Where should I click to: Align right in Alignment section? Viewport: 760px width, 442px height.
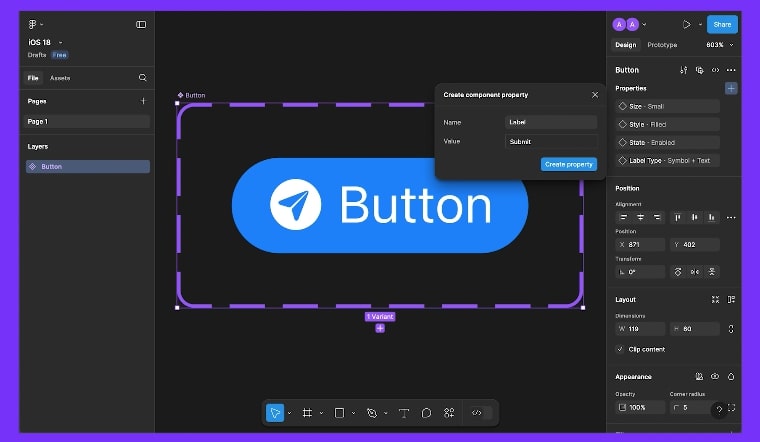[x=657, y=217]
